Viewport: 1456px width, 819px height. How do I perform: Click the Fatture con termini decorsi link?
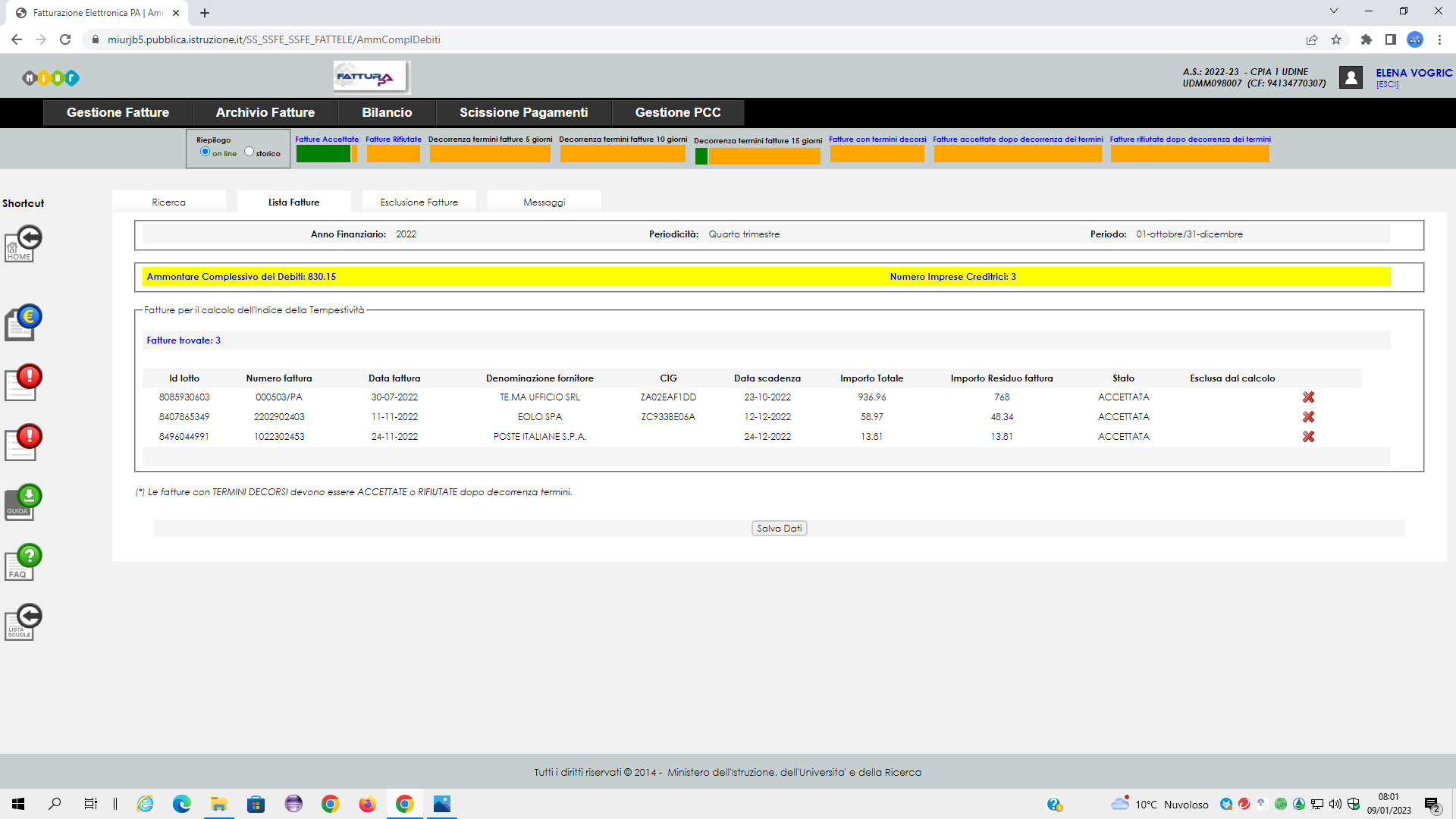[x=877, y=140]
